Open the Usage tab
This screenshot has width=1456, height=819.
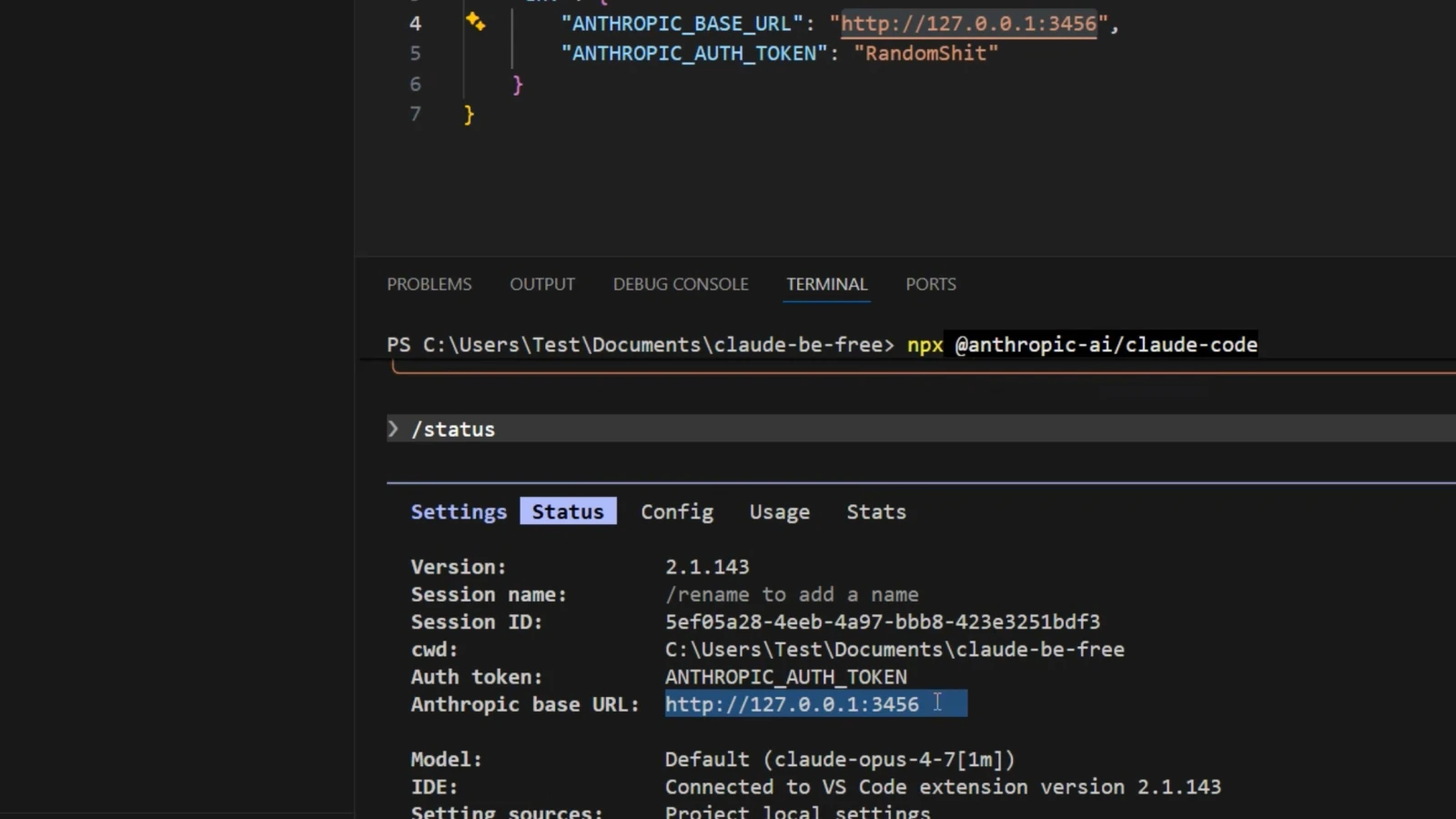(780, 511)
